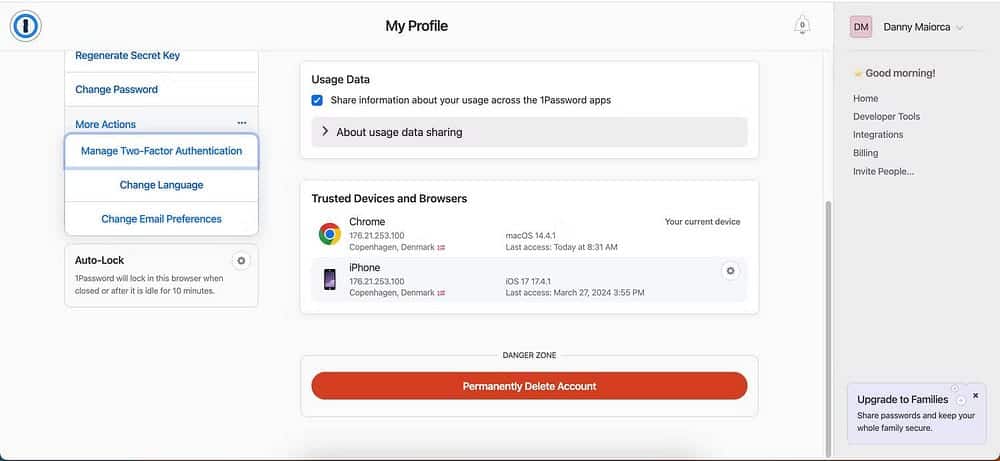Viewport: 1000px width, 461px height.
Task: Click the DM avatar badge
Action: pyautogui.click(x=861, y=27)
